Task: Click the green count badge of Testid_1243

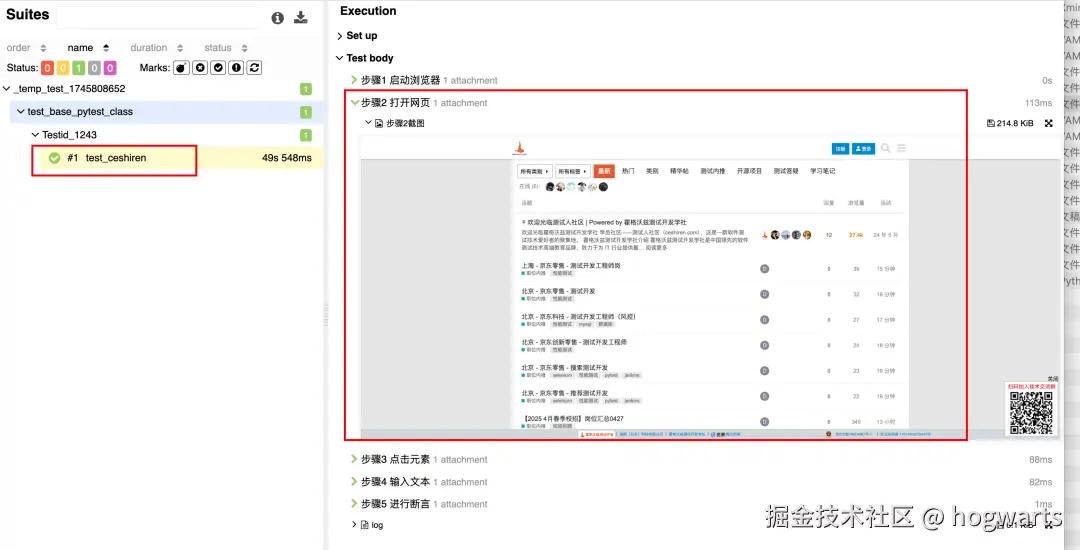Action: [306, 135]
